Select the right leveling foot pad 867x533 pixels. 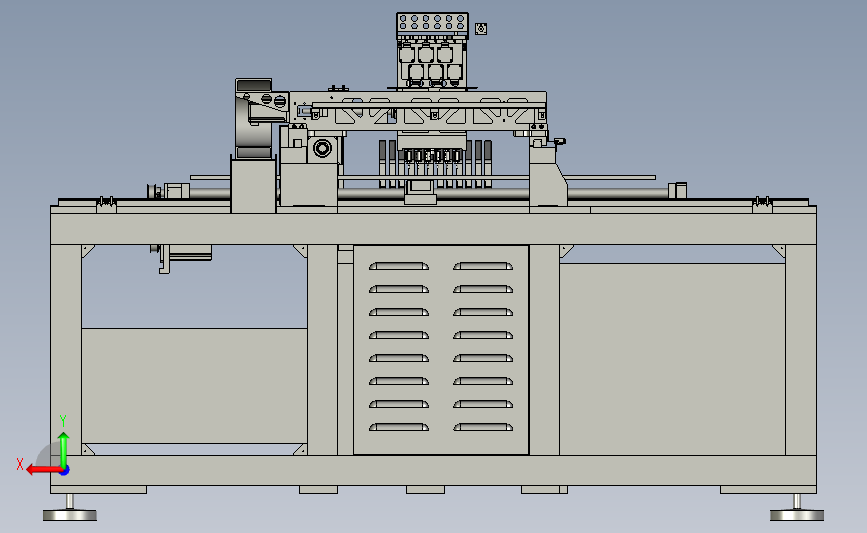click(797, 515)
